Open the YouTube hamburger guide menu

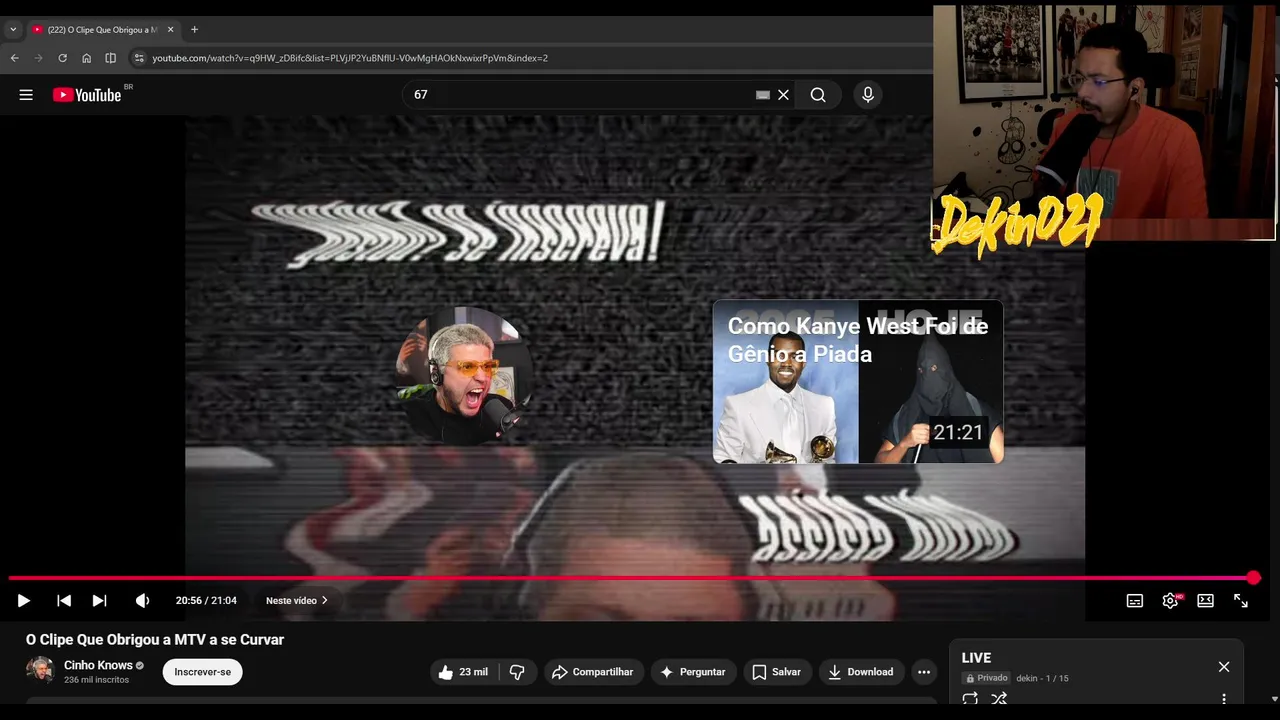(x=26, y=95)
